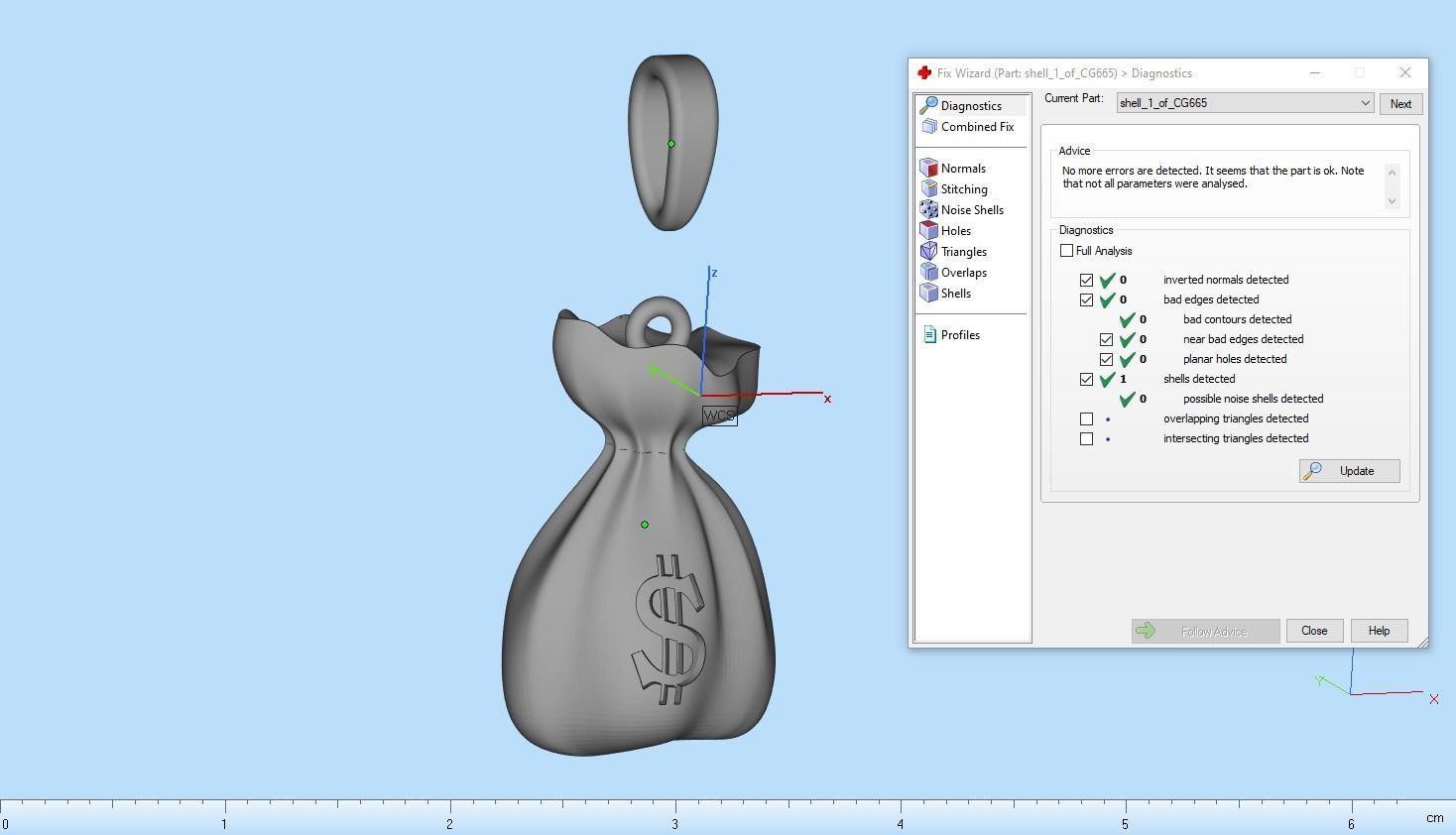
Task: Click the ruler mark labeled 3
Action: click(675, 824)
